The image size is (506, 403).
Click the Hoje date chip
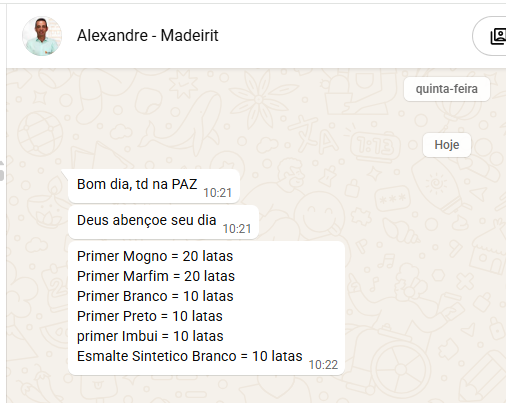(x=447, y=145)
